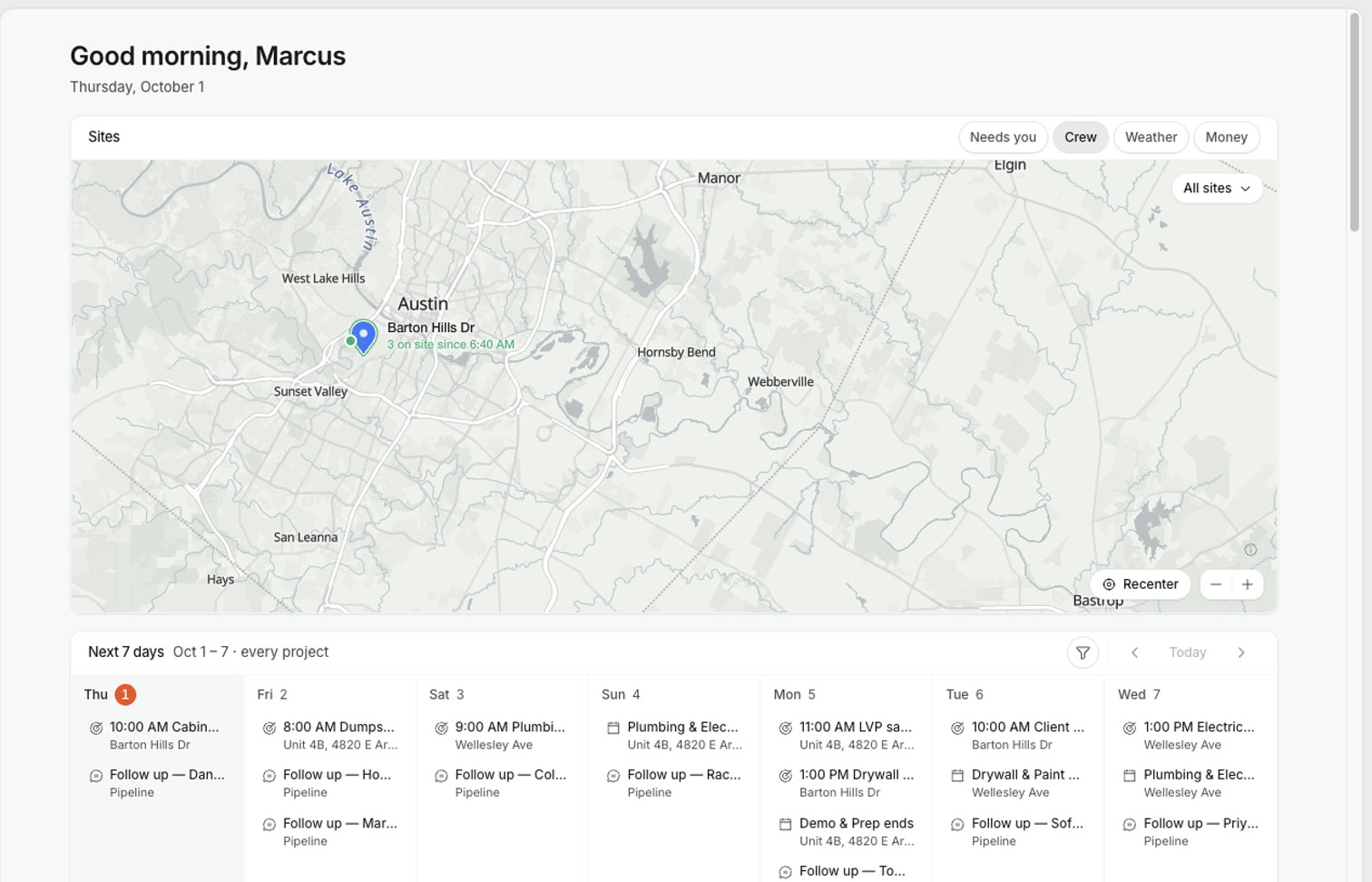Screen dimensions: 1372x882
Task: Toggle the Crew map layer
Action: (x=1081, y=137)
